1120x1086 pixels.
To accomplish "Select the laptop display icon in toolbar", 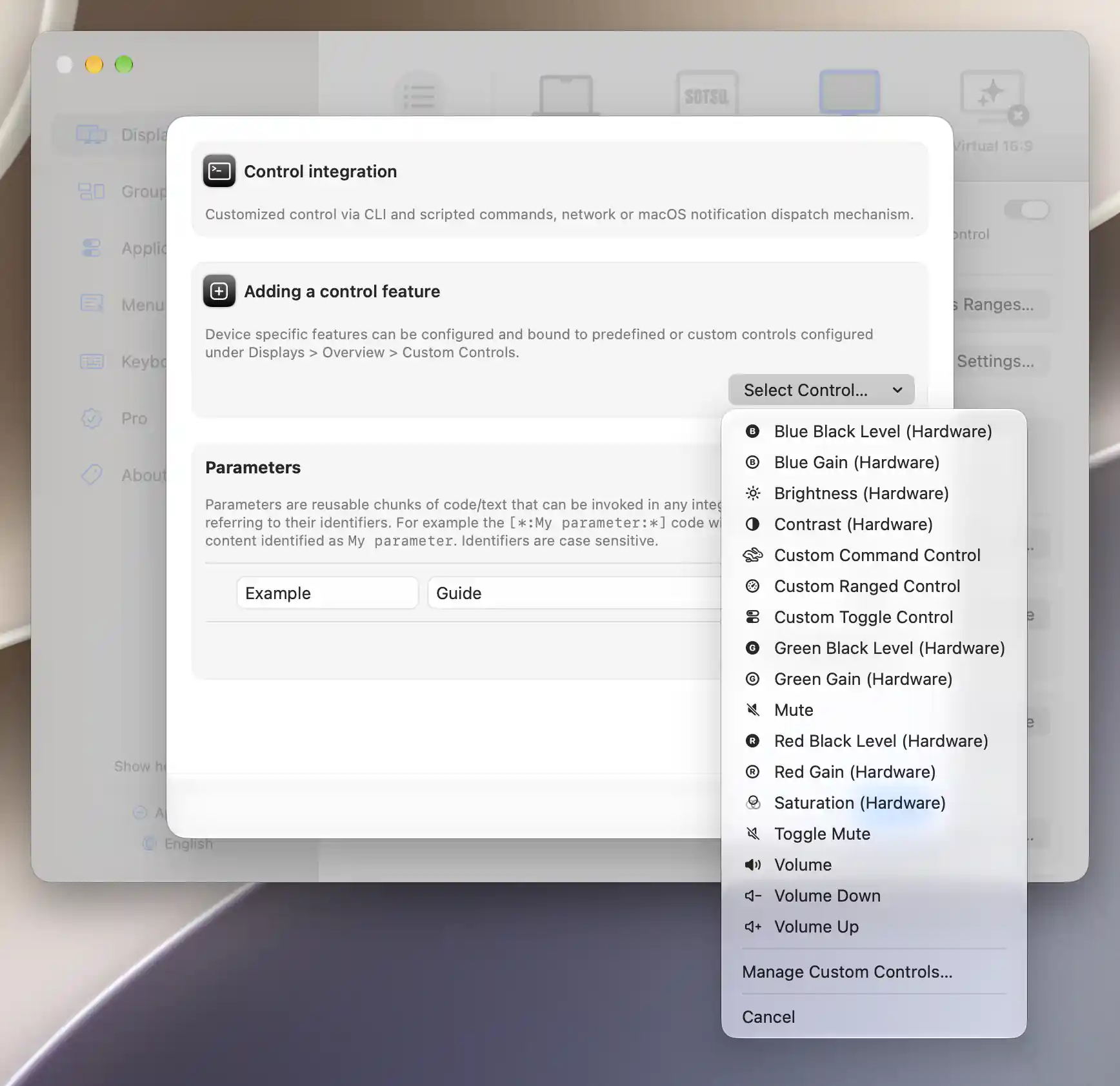I will (566, 94).
